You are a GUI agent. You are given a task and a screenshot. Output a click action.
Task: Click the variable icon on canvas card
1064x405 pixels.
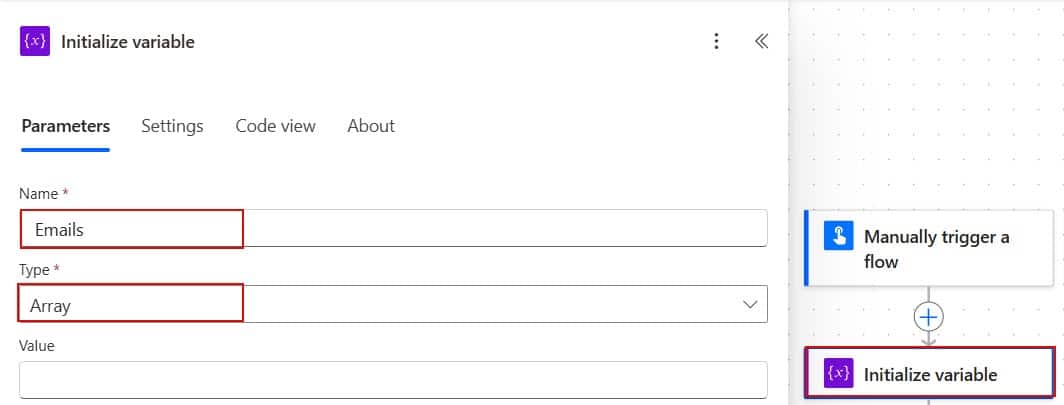click(838, 374)
